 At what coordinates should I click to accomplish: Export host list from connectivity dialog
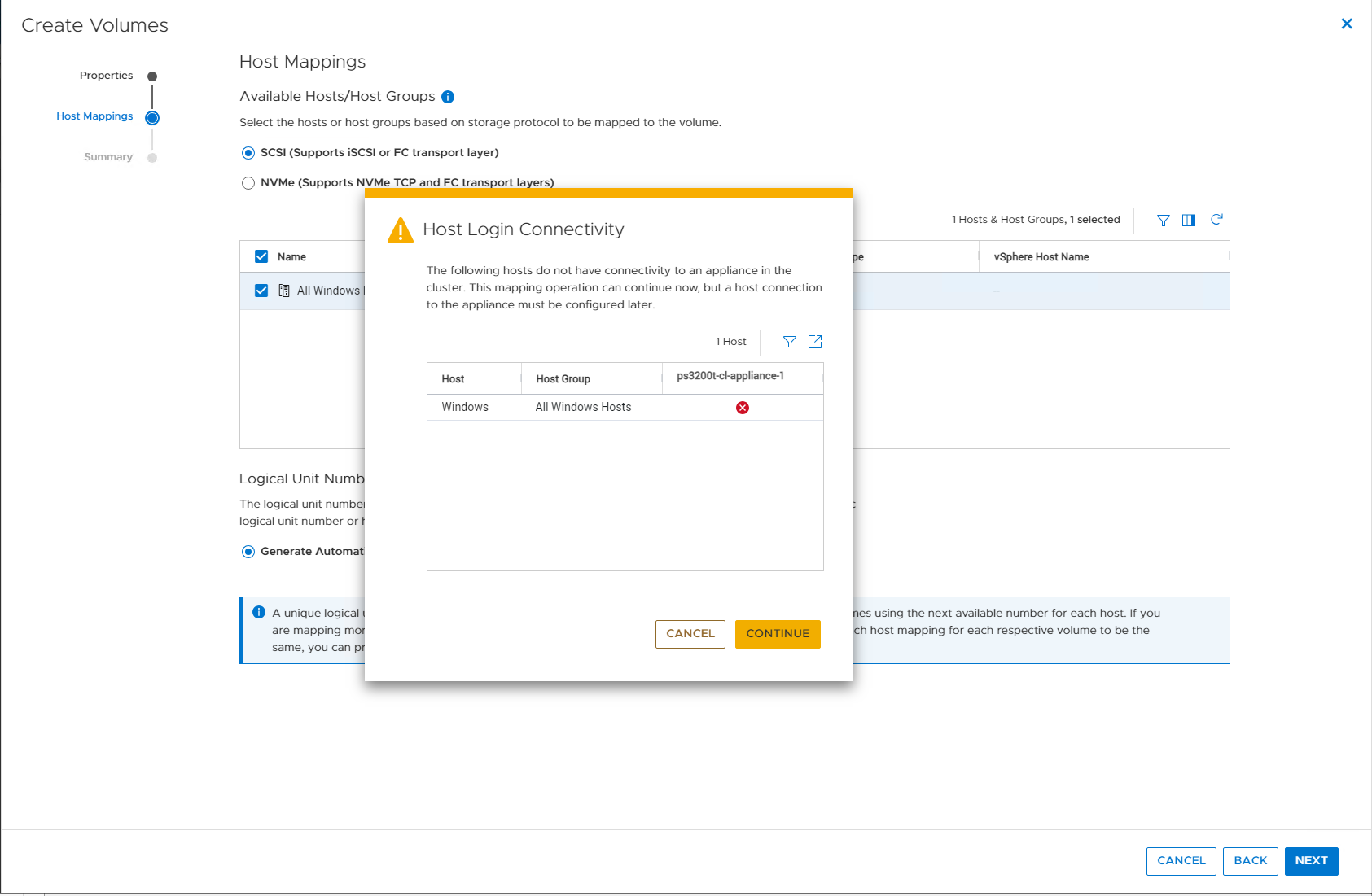pyautogui.click(x=815, y=342)
